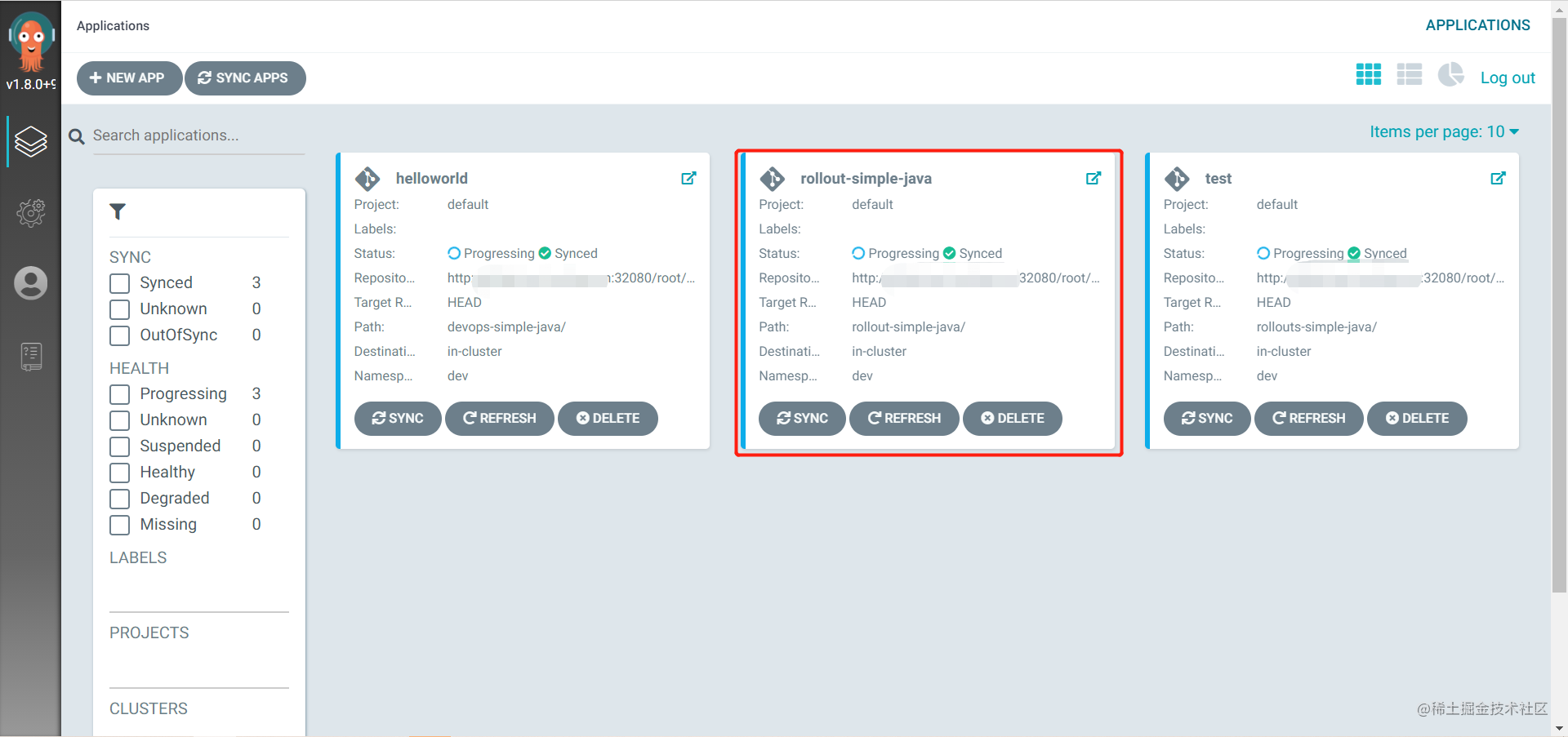Click the SYNC APPS button
This screenshot has height=737, width=1568.
click(245, 78)
